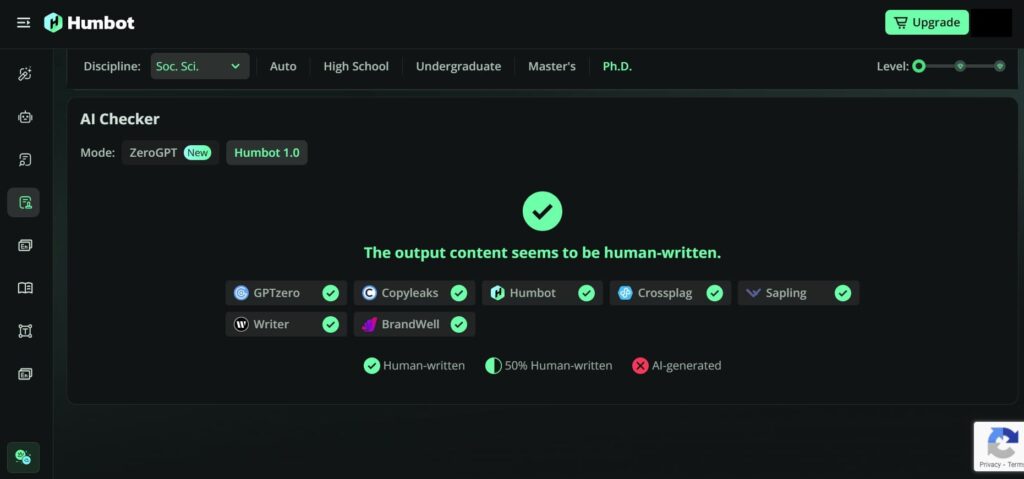Screen dimensions: 1024x479
Task: Click the Crossplag green check status
Action: pos(715,293)
